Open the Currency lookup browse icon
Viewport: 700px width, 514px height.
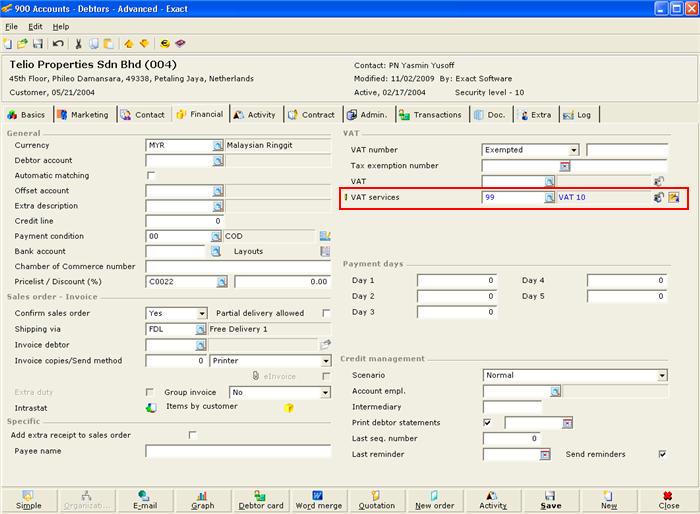pyautogui.click(x=217, y=146)
